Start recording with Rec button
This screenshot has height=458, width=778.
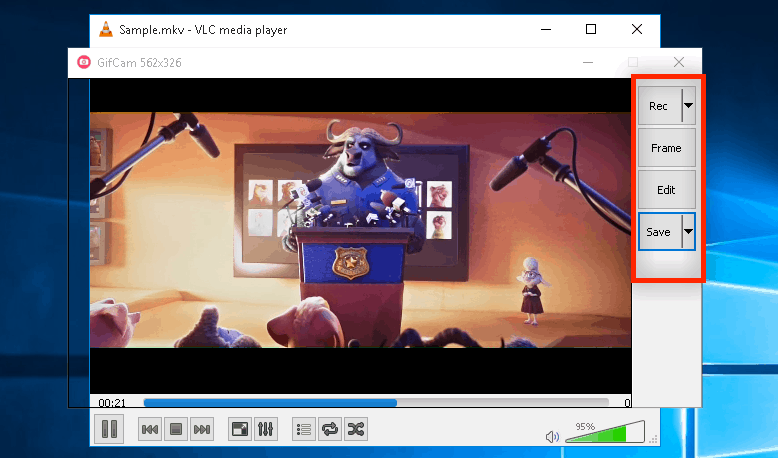point(659,106)
